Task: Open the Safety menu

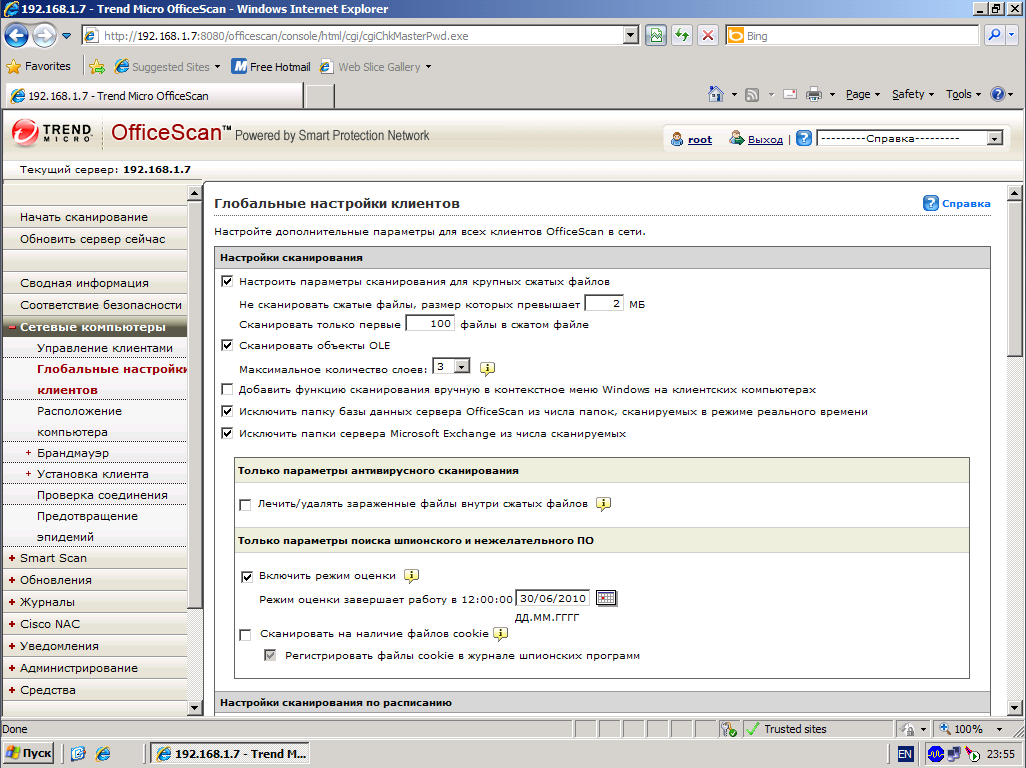Action: 913,94
